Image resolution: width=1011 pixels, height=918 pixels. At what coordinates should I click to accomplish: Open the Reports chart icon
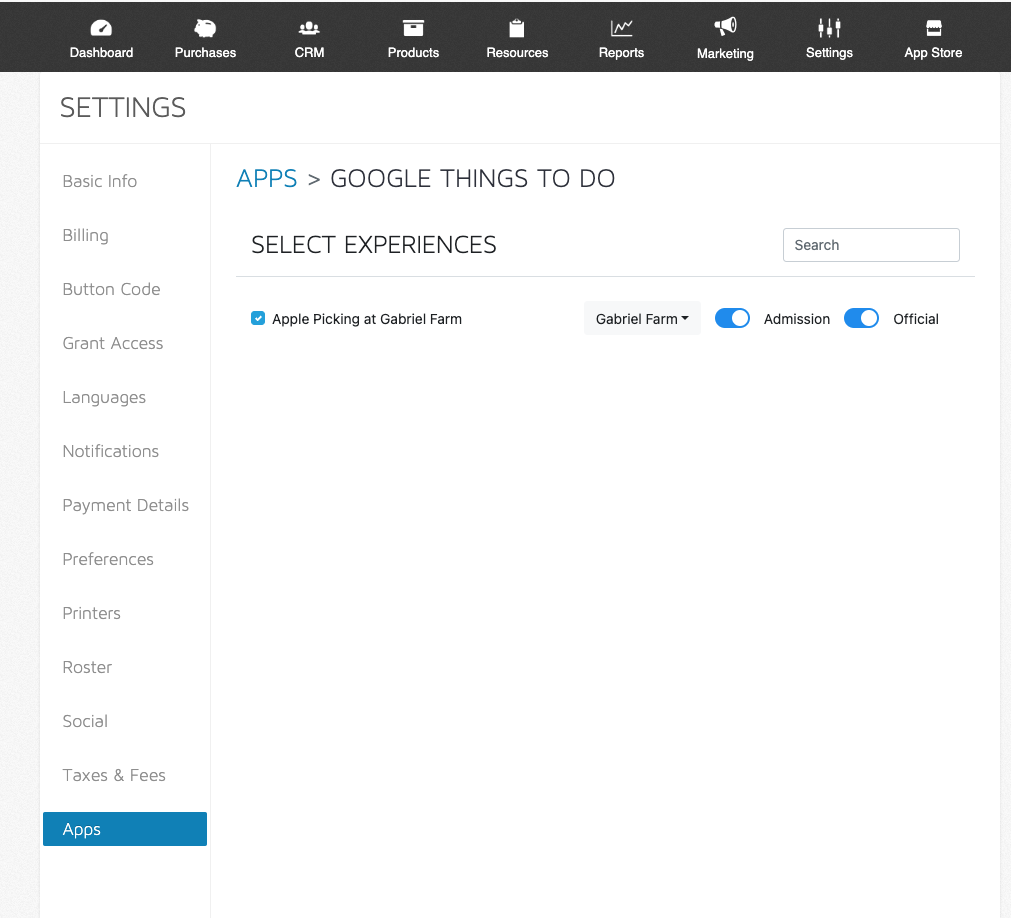tap(622, 28)
